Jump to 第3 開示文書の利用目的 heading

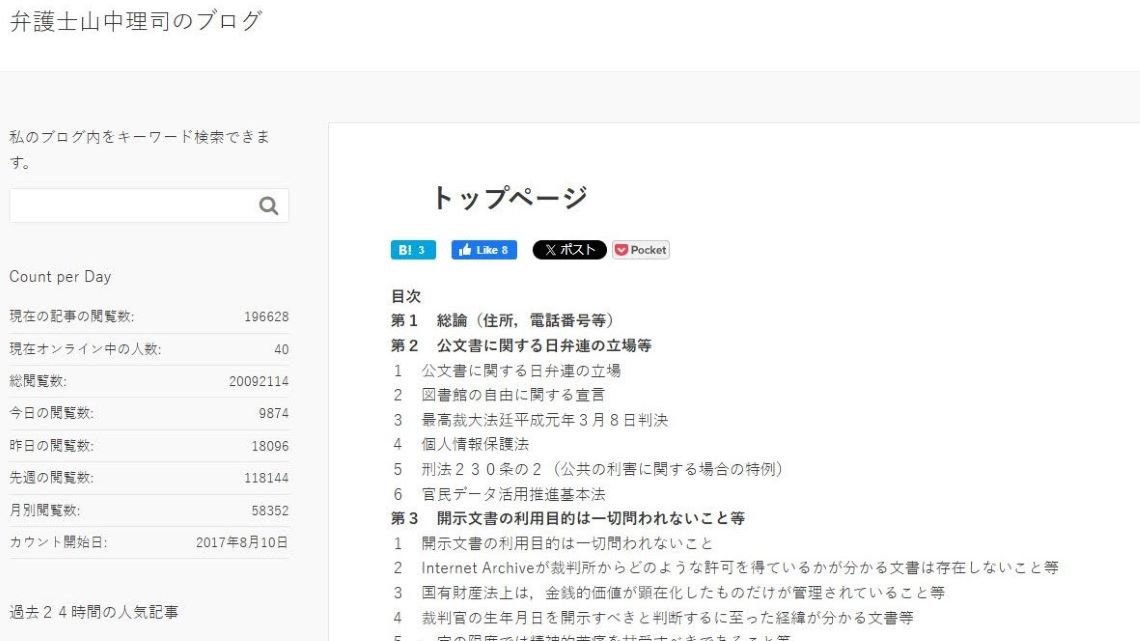pos(567,518)
